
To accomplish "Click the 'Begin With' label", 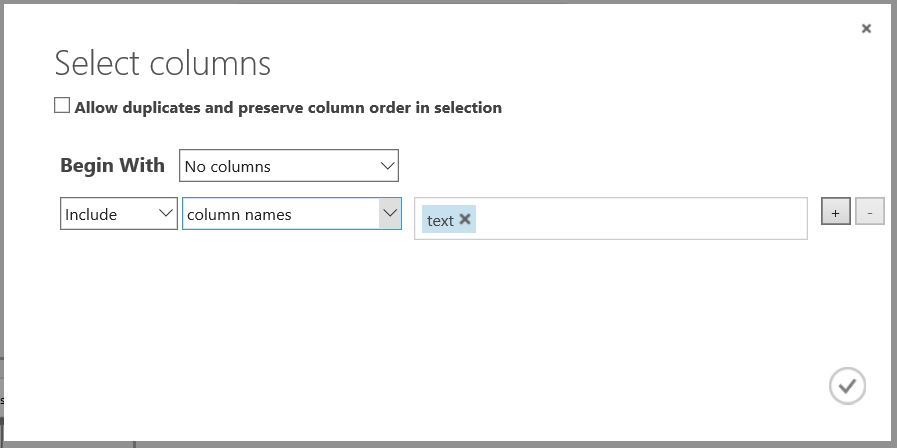I will [112, 166].
